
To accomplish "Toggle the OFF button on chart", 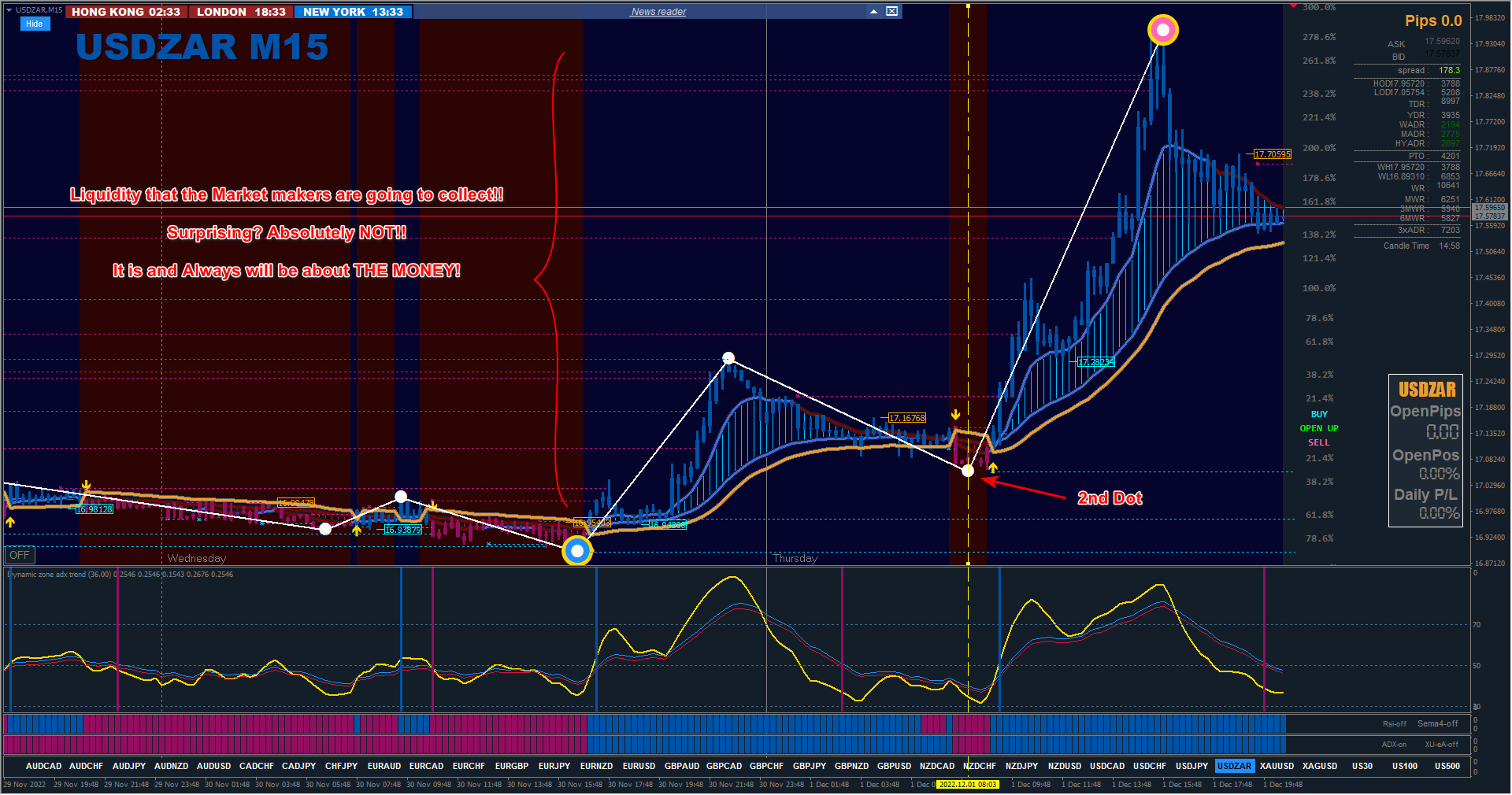I will [20, 555].
